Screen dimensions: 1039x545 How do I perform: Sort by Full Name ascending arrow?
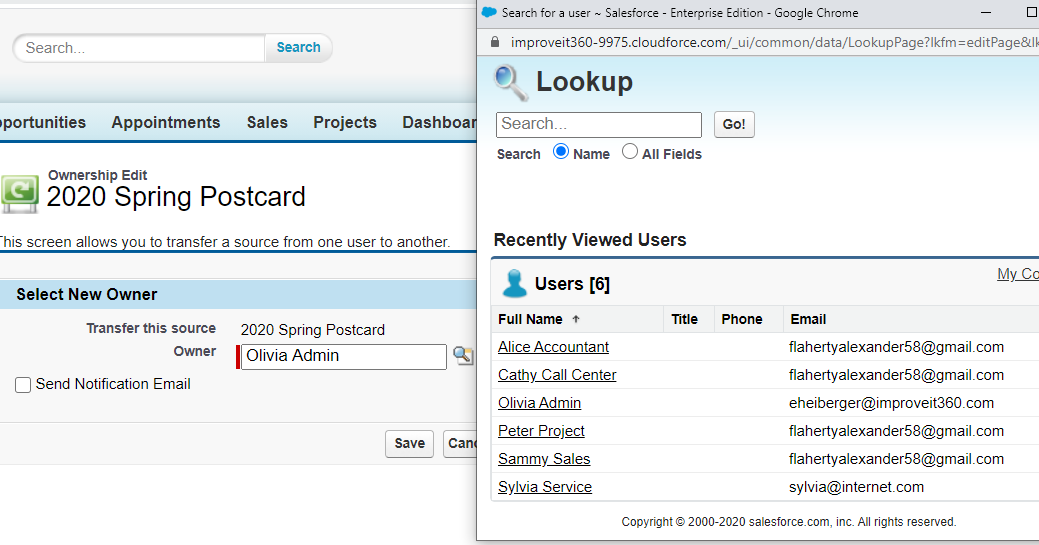(576, 319)
